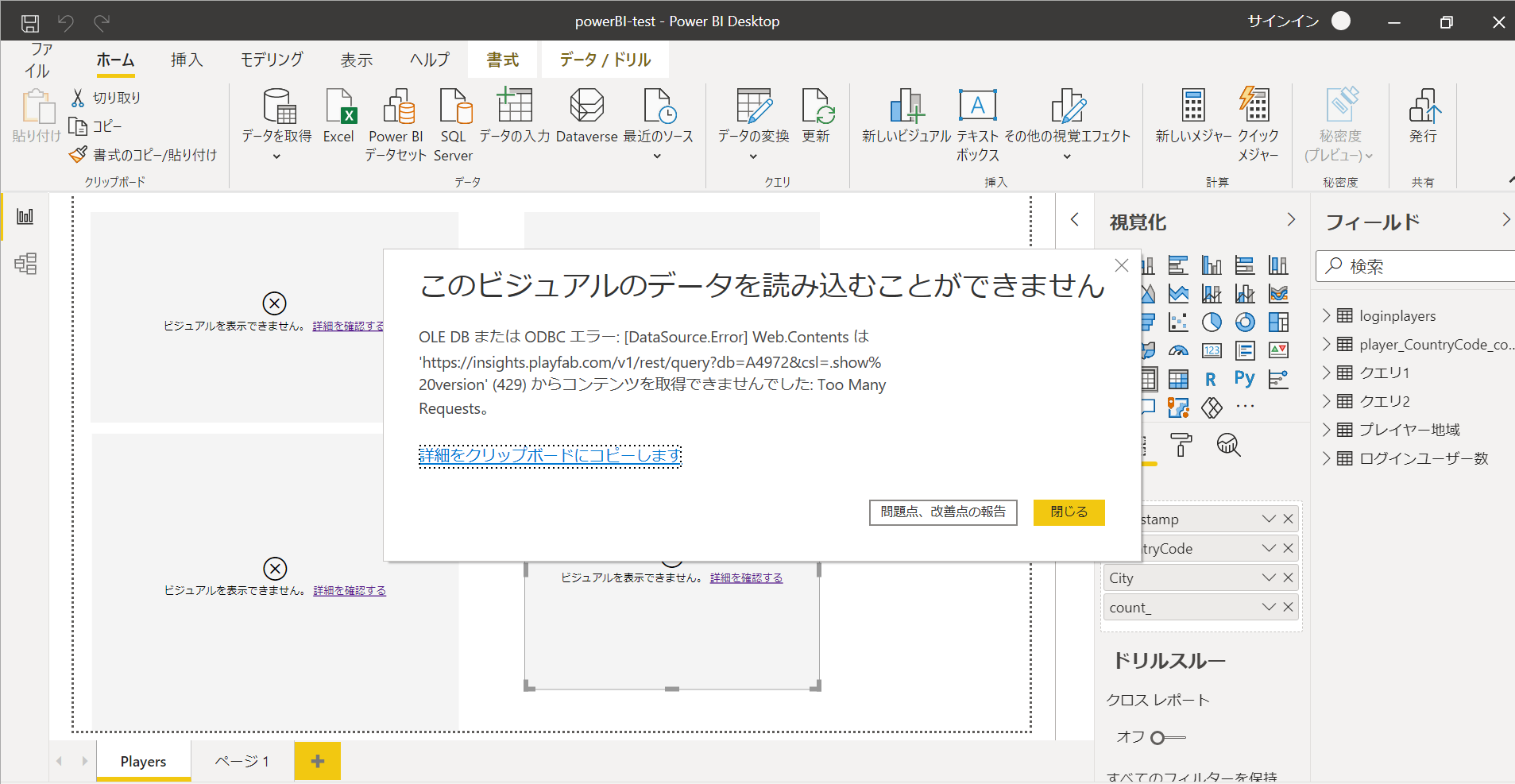Select the card visual with 123

click(1212, 350)
